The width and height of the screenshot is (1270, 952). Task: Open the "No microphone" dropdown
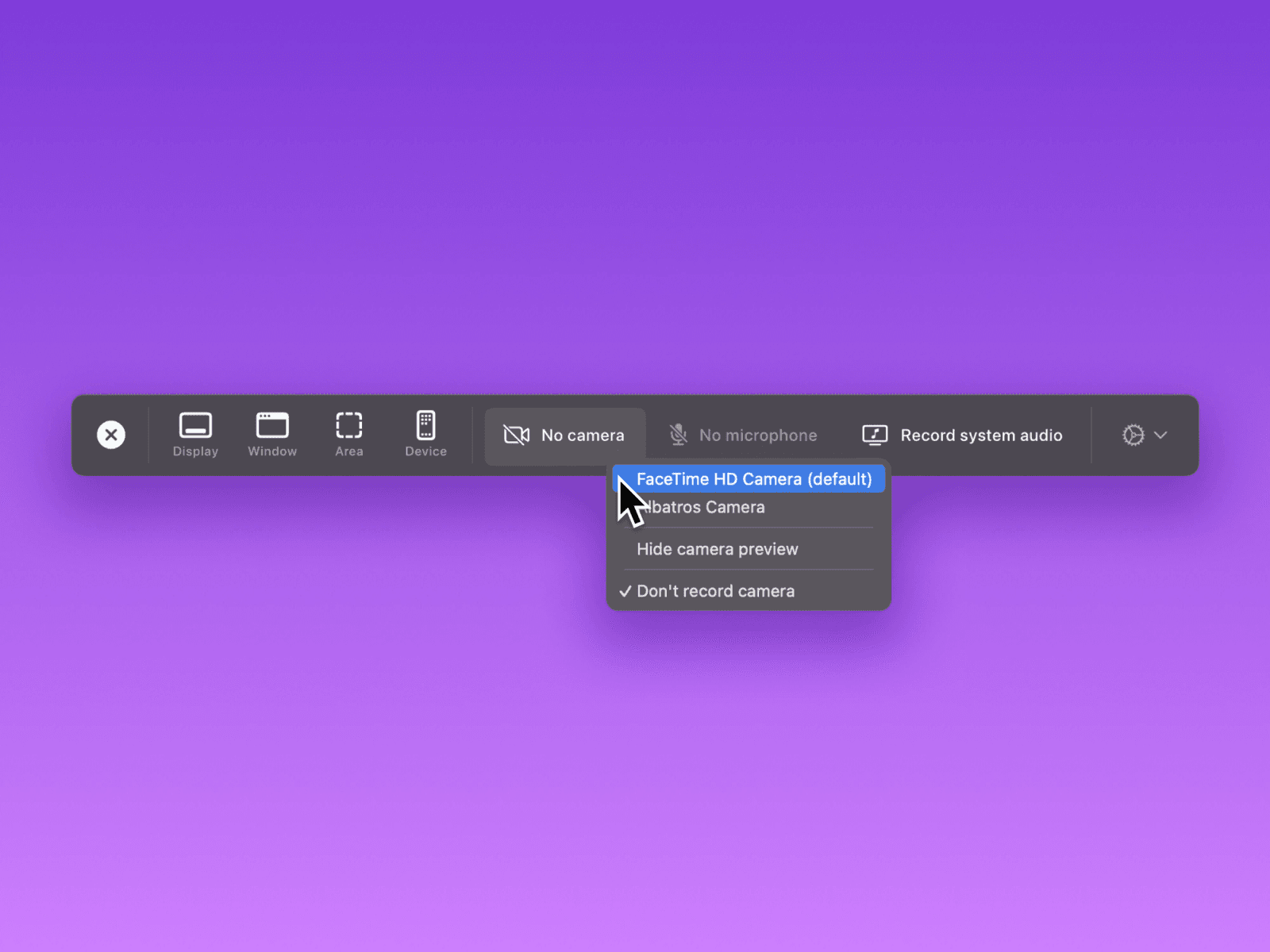pyautogui.click(x=758, y=436)
